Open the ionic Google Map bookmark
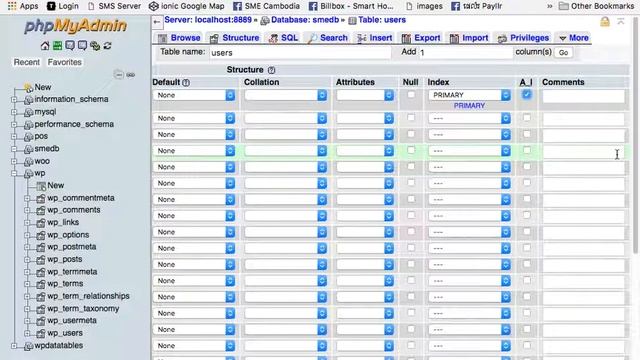The image size is (640, 360). pyautogui.click(x=187, y=6)
